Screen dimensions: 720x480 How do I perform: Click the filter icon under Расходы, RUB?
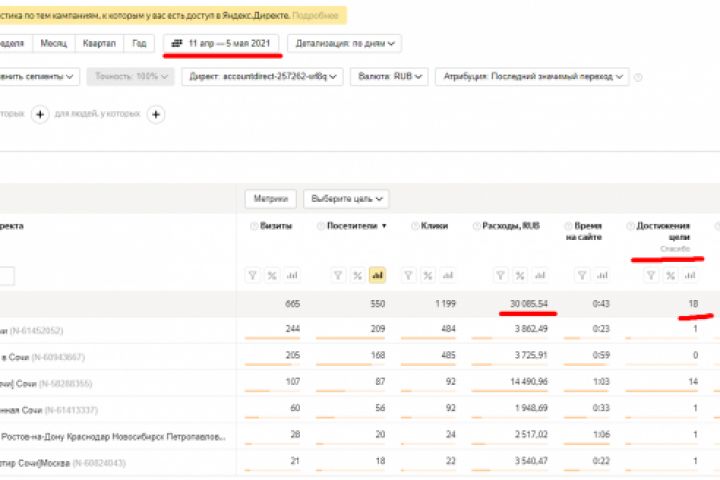click(499, 275)
